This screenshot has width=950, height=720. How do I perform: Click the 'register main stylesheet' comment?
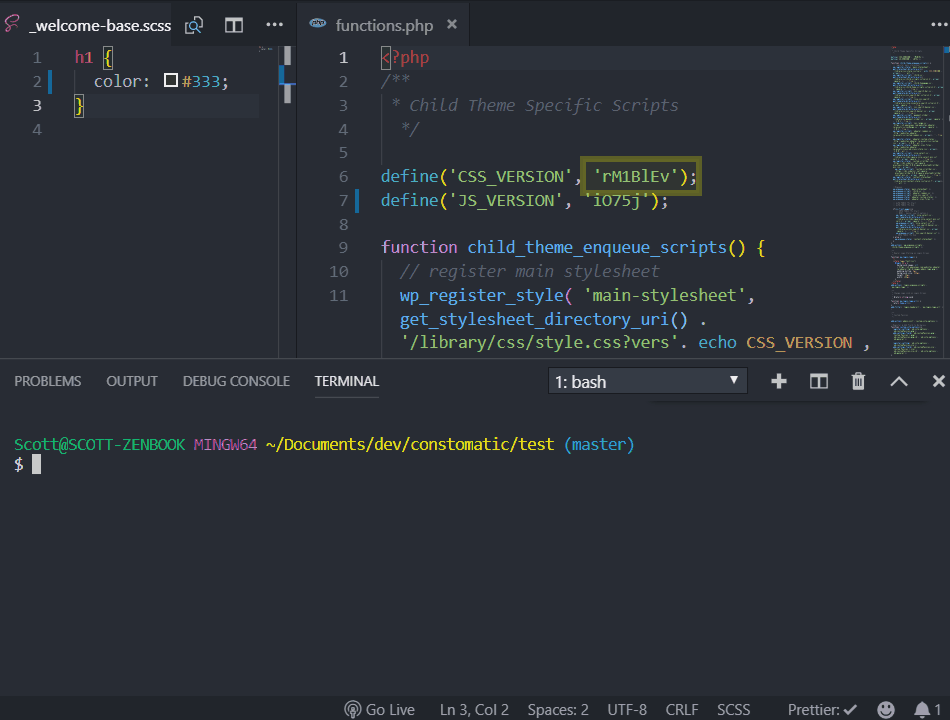(543, 272)
